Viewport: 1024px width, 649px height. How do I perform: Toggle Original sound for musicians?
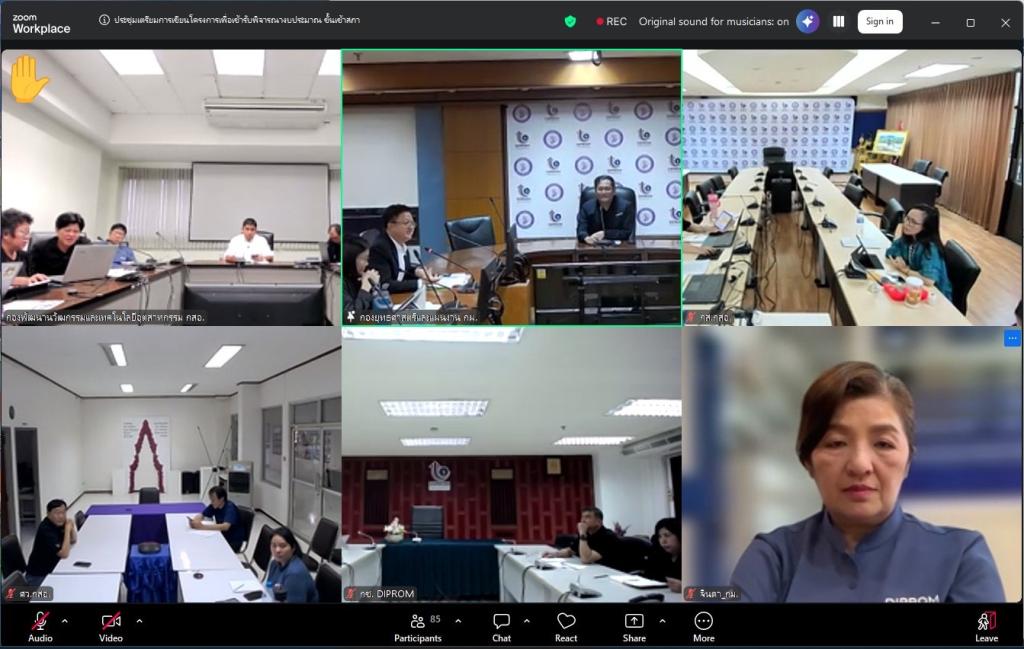(713, 22)
